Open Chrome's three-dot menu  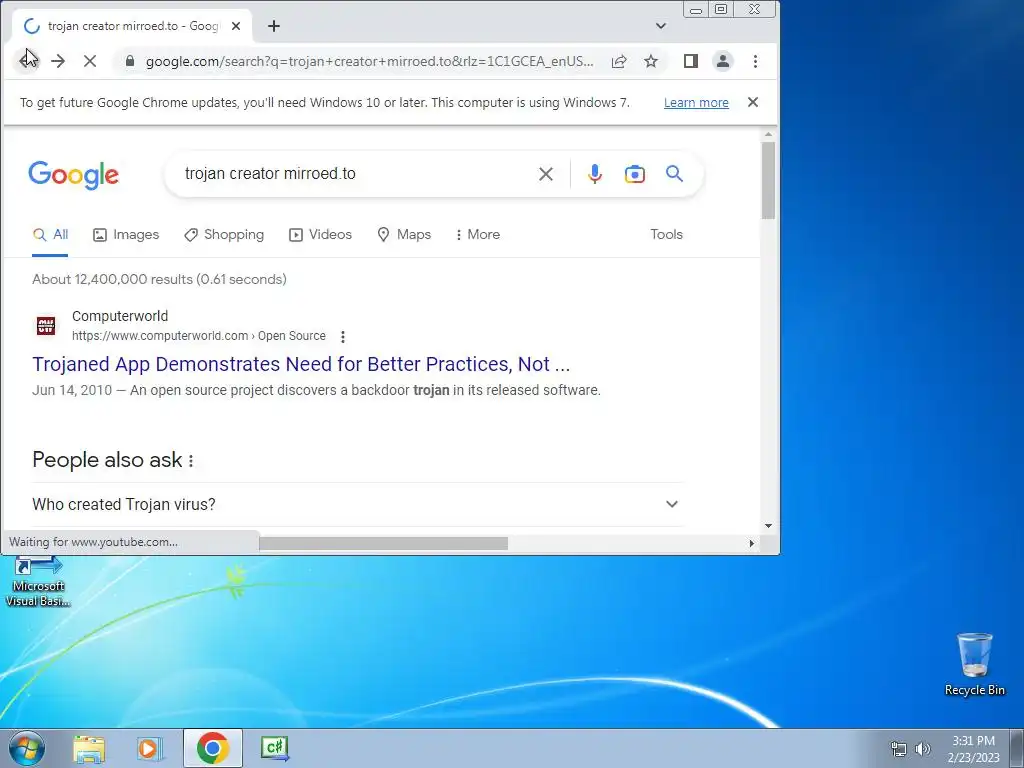pyautogui.click(x=755, y=61)
